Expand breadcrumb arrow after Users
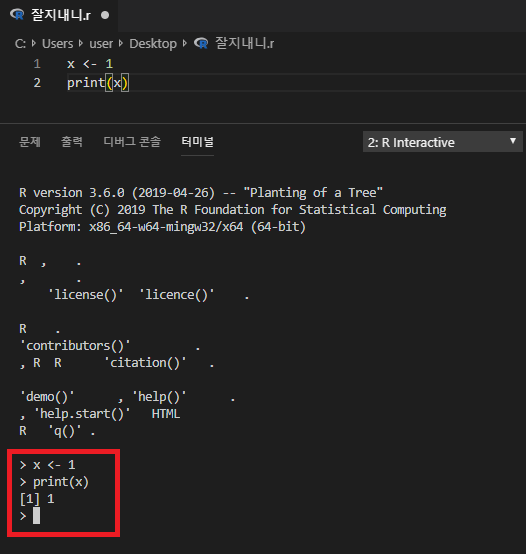This screenshot has height=554, width=526. pyautogui.click(x=81, y=43)
